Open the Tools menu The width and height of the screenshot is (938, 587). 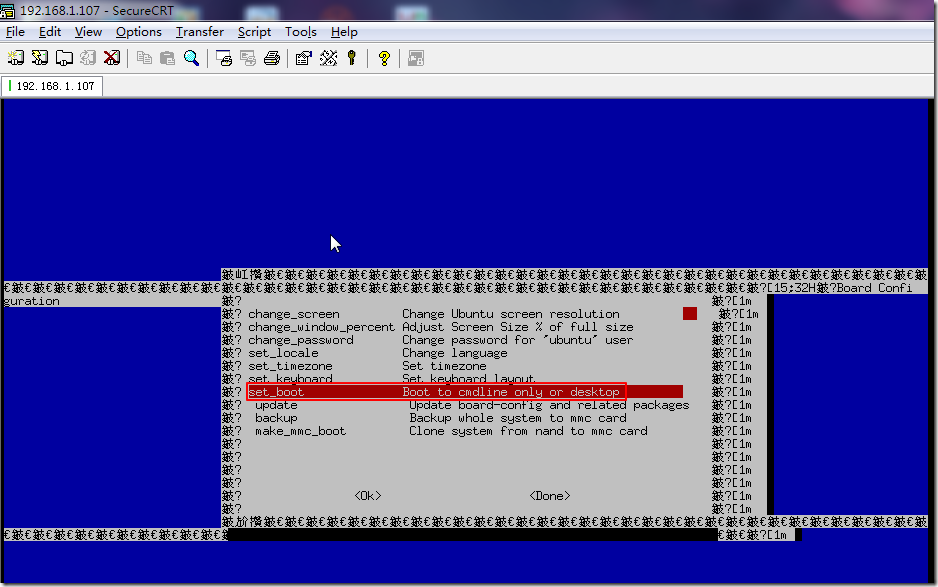pos(301,32)
